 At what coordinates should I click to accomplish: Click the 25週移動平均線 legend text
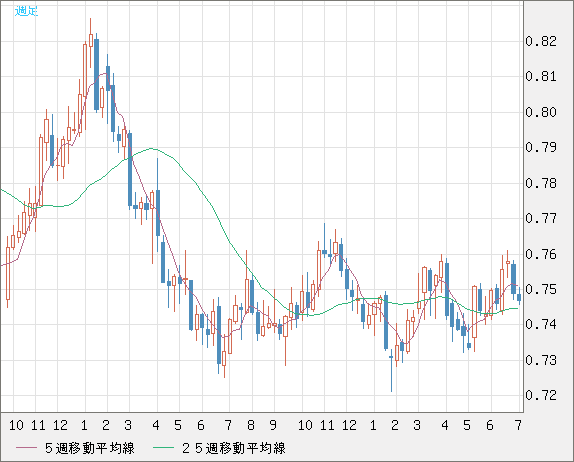pos(234,448)
